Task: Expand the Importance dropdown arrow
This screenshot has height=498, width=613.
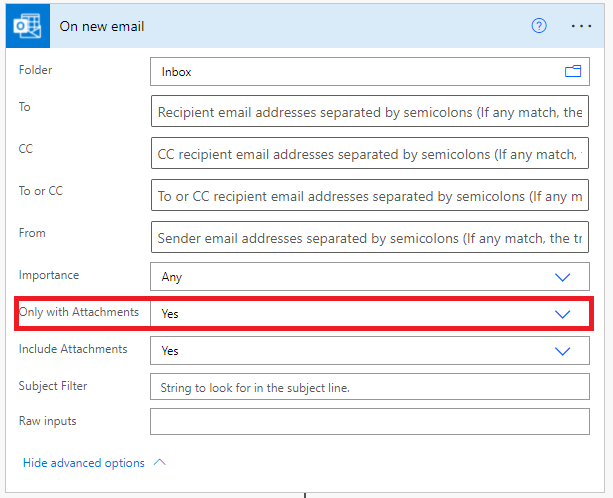Action: coord(563,277)
